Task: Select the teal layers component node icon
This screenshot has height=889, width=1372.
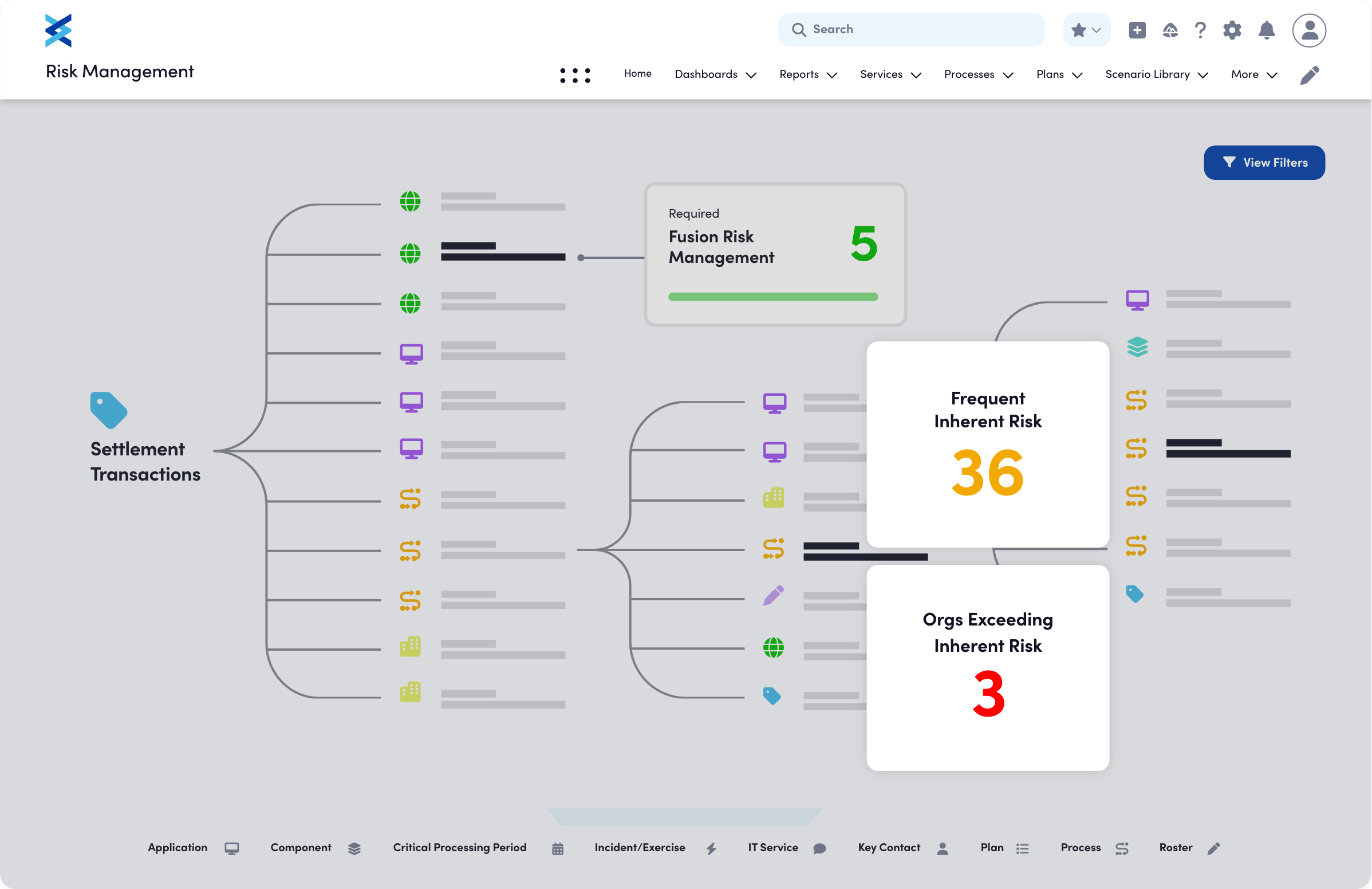Action: (1137, 347)
